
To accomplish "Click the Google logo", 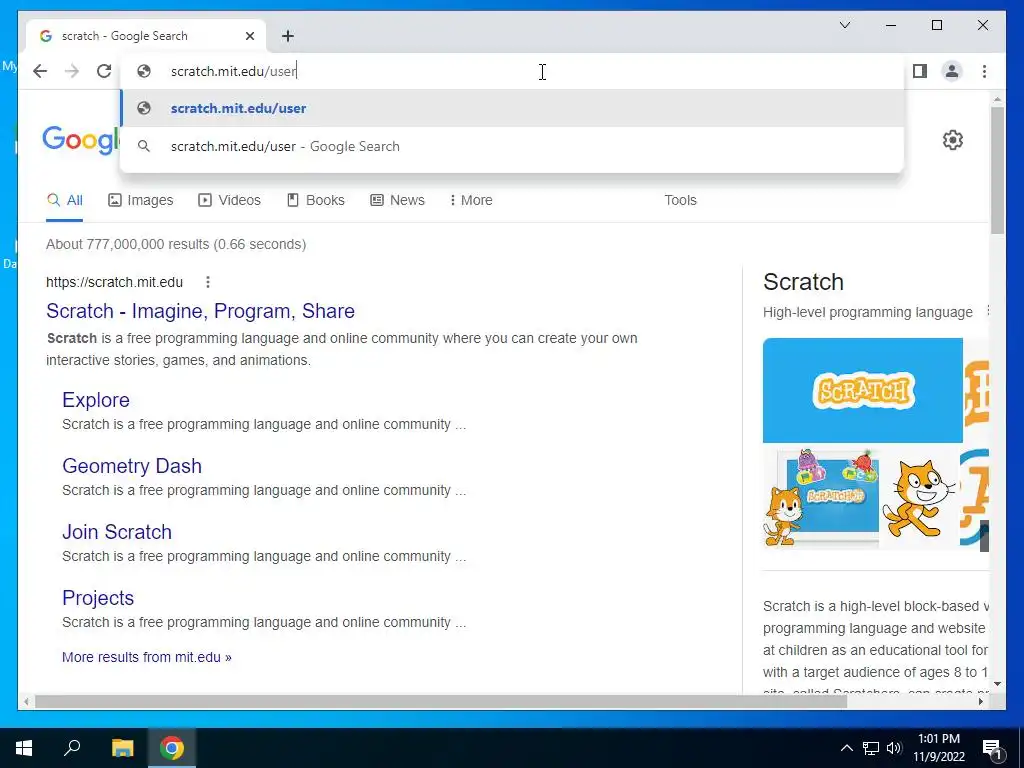I will (x=80, y=140).
